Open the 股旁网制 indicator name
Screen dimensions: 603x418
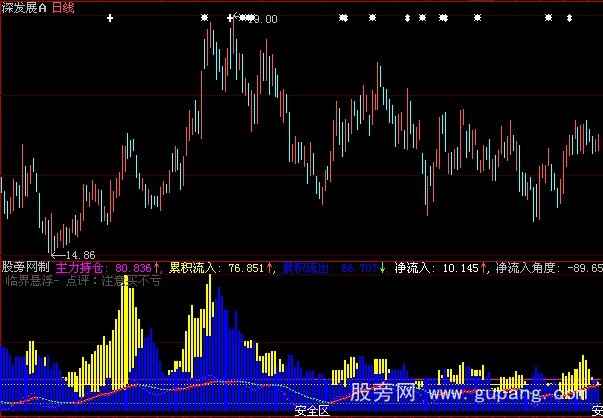pyautogui.click(x=26, y=268)
